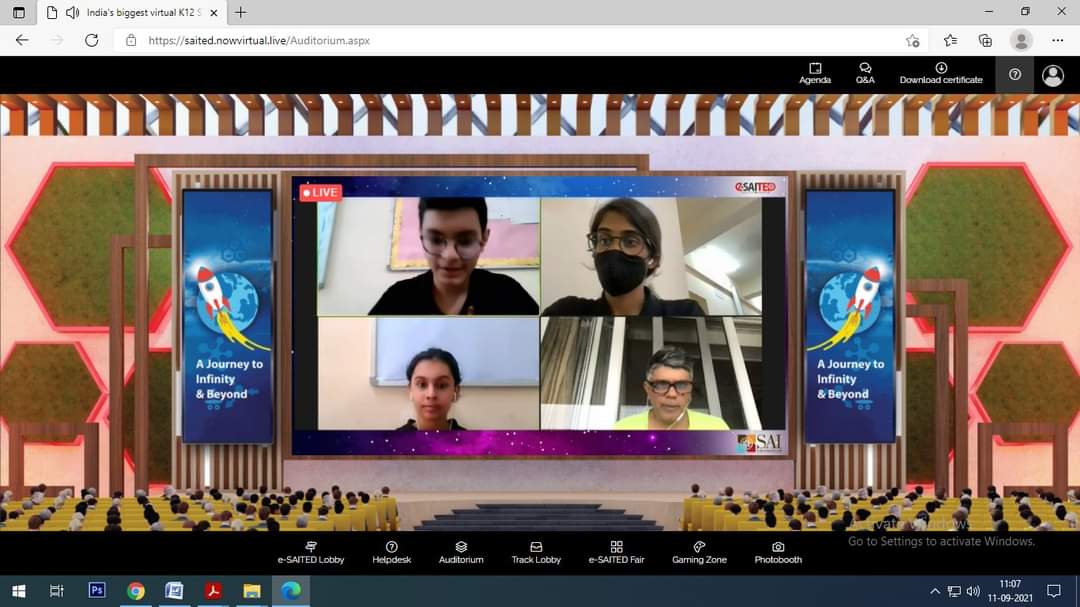Visit the e-SAITED Fair

616,553
